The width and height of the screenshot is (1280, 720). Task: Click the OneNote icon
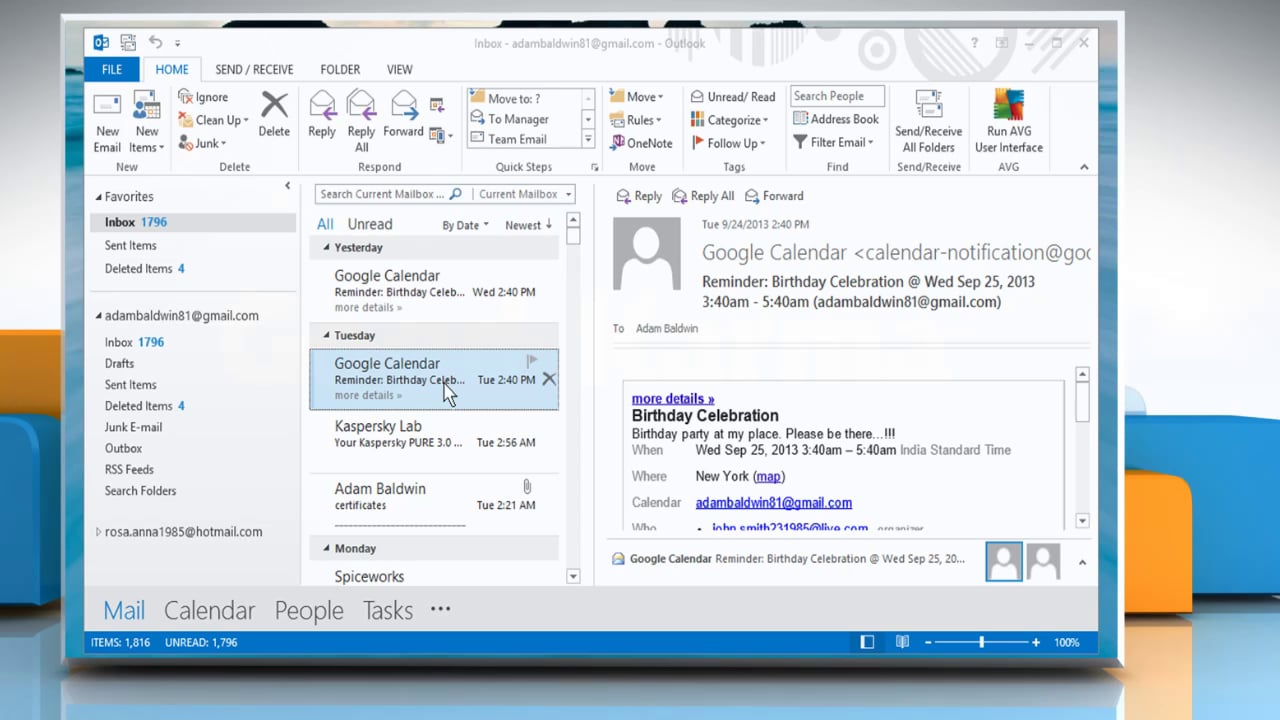618,143
